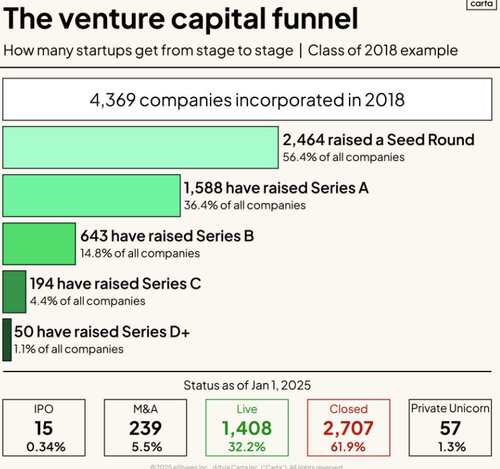
Task: Select the Series B green bar
Action: [39, 244]
